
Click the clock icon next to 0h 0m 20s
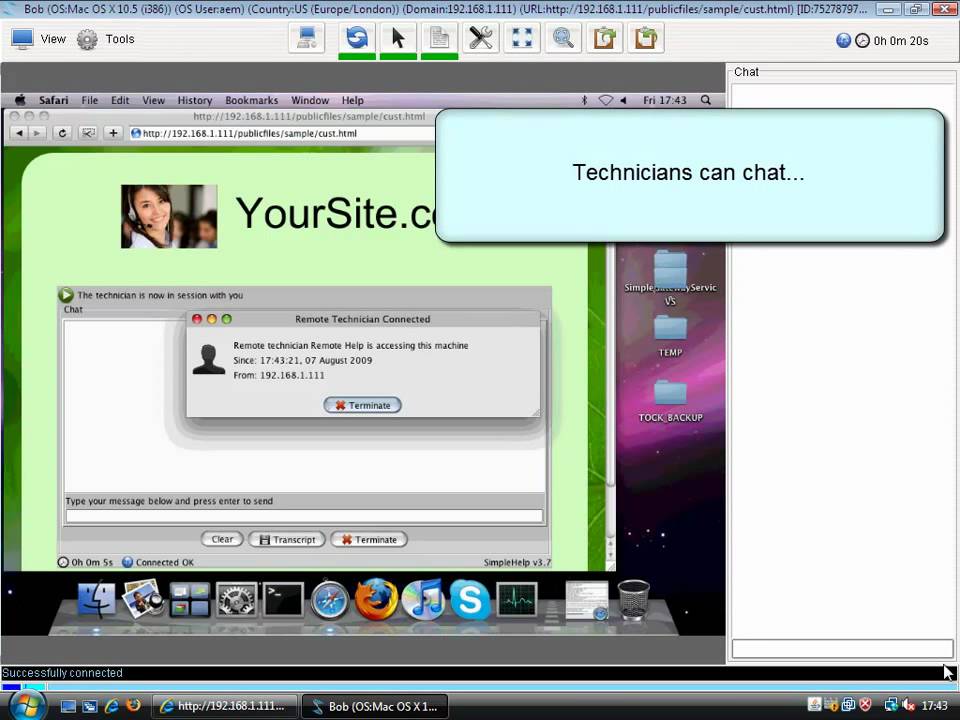point(862,40)
